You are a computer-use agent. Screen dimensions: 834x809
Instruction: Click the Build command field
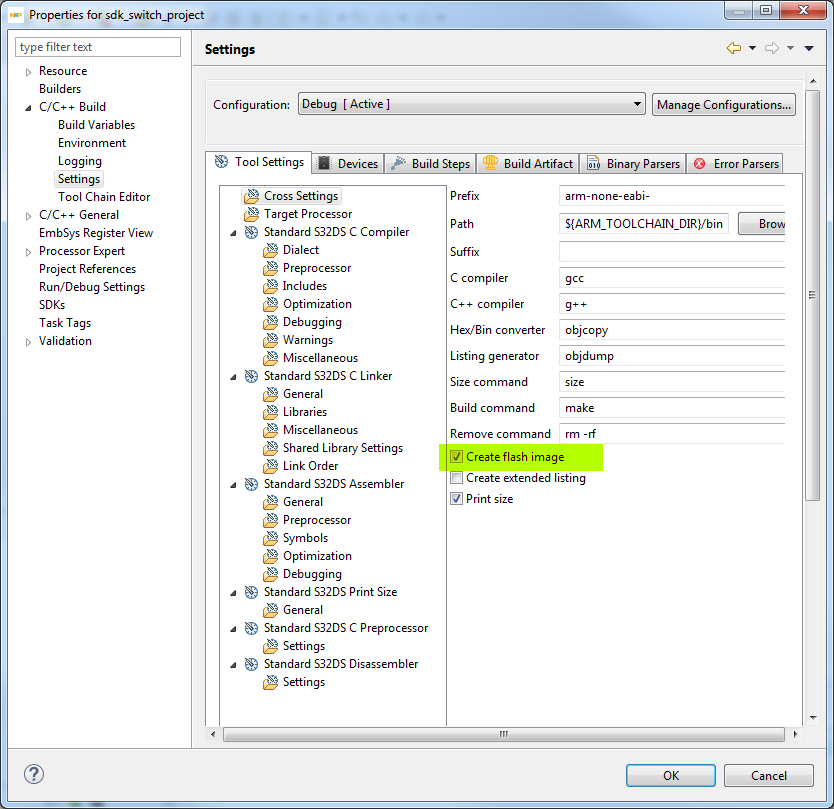[x=672, y=408]
